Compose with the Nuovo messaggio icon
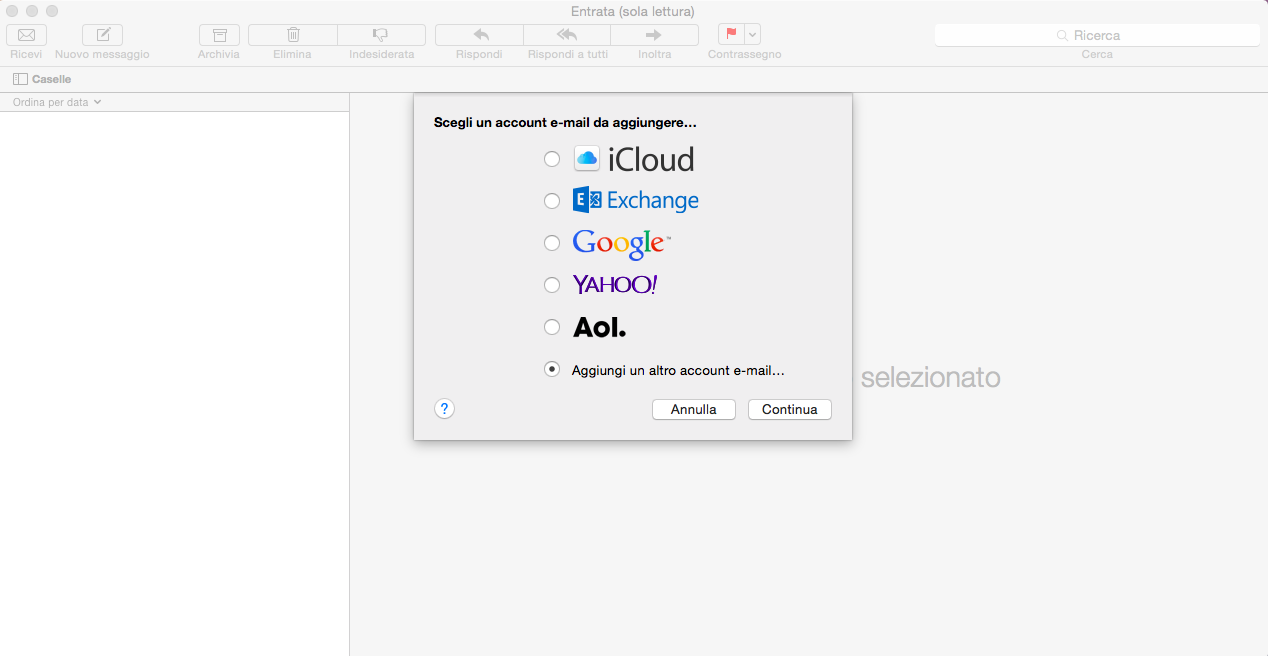 [x=102, y=35]
